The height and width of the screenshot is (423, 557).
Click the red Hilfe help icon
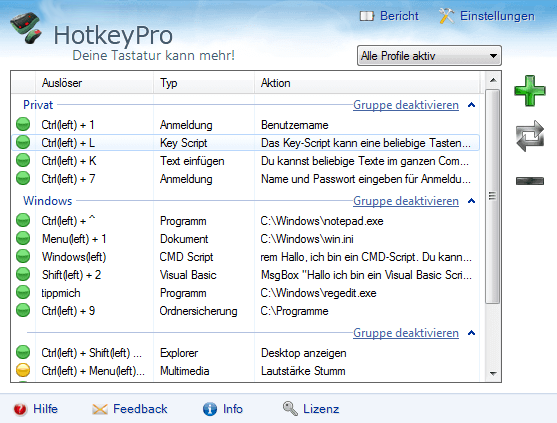[20, 409]
